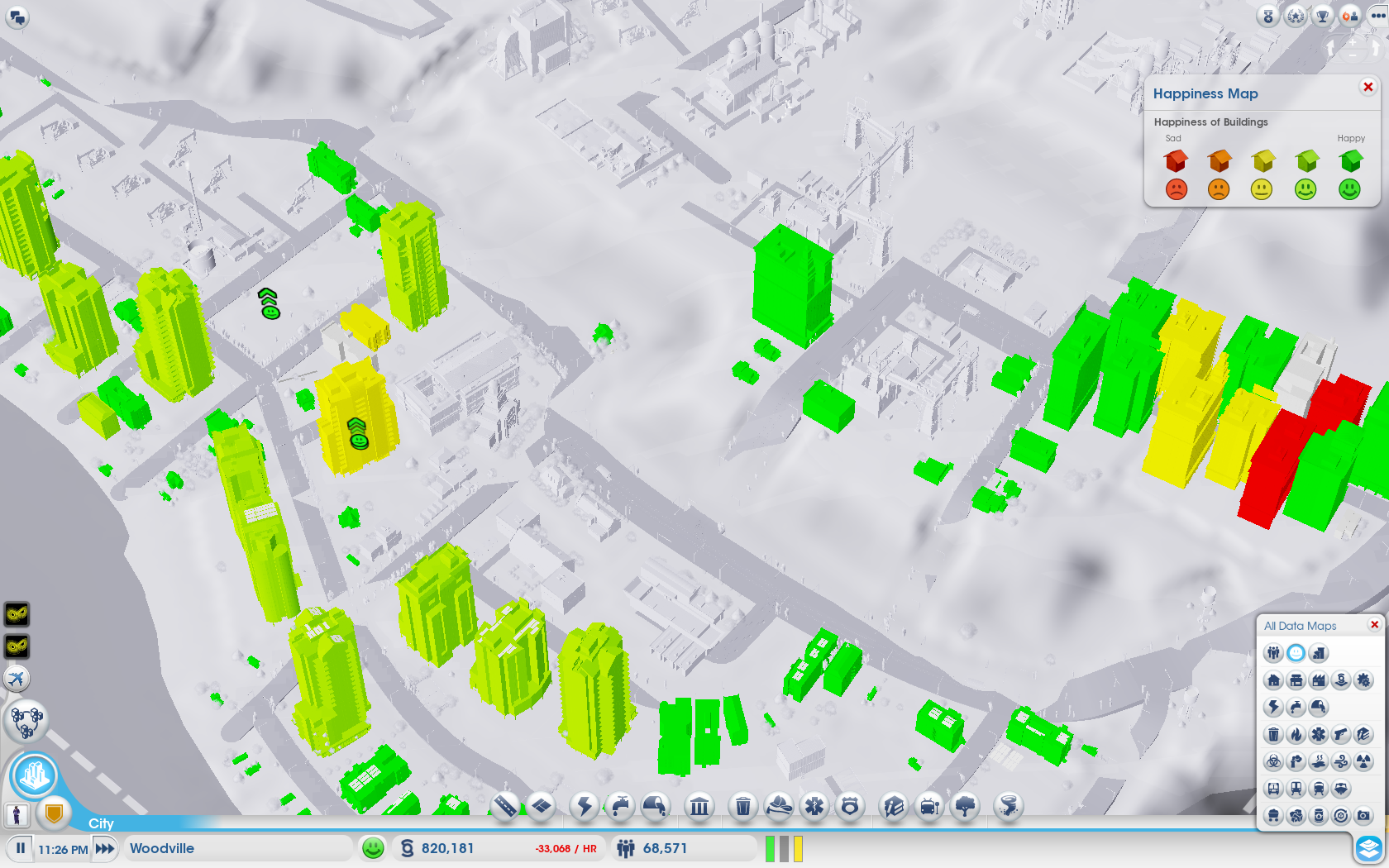Show the Ground Pollution data map
Screen dimensions: 1389x868
[x=1318, y=761]
